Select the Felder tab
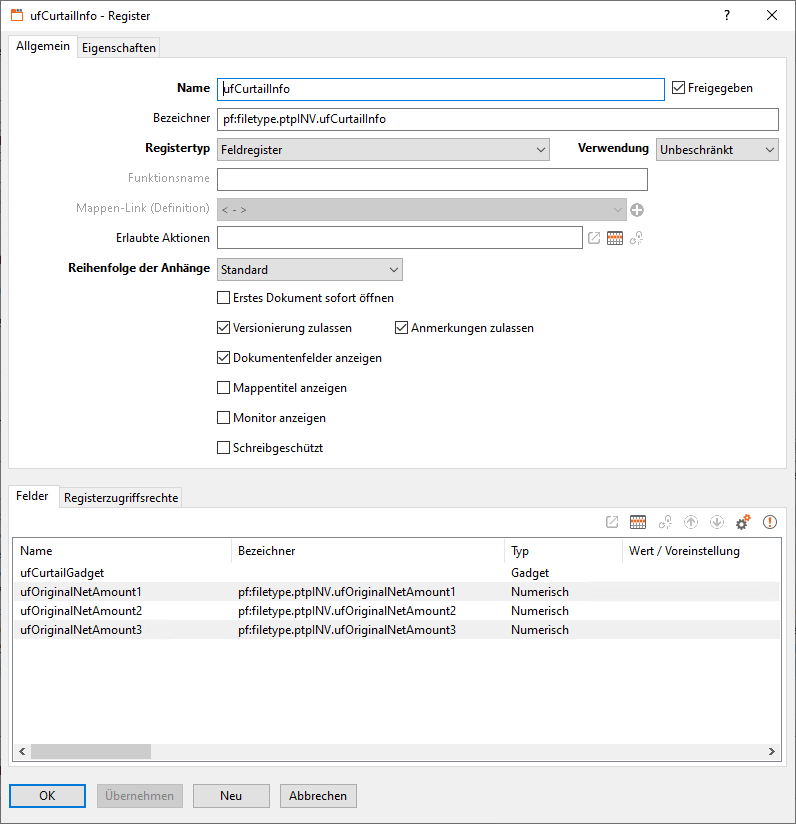This screenshot has height=824, width=796. coord(32,496)
